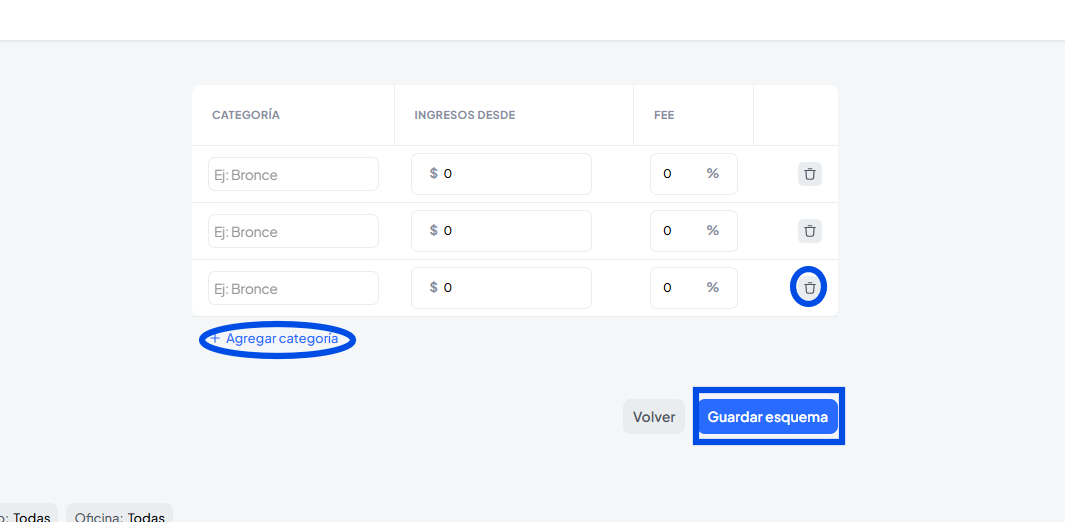Edit third row Ingresos desde amount

[x=510, y=288]
